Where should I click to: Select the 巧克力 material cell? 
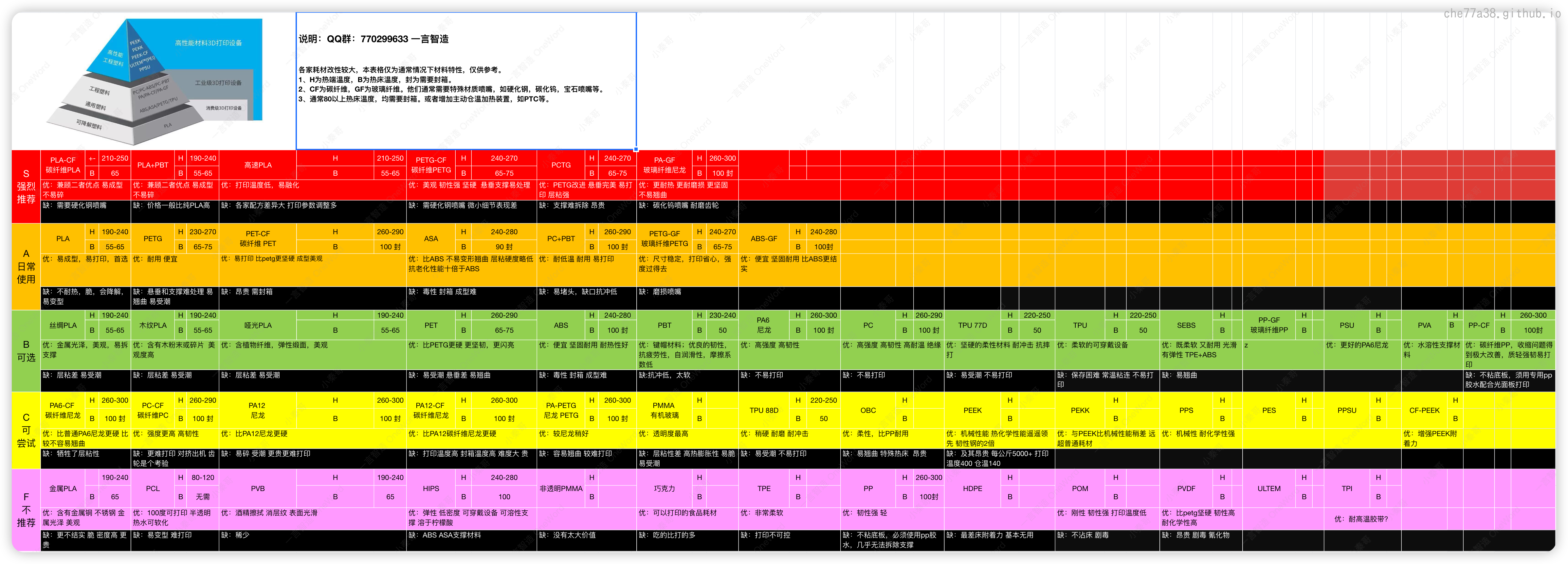664,488
